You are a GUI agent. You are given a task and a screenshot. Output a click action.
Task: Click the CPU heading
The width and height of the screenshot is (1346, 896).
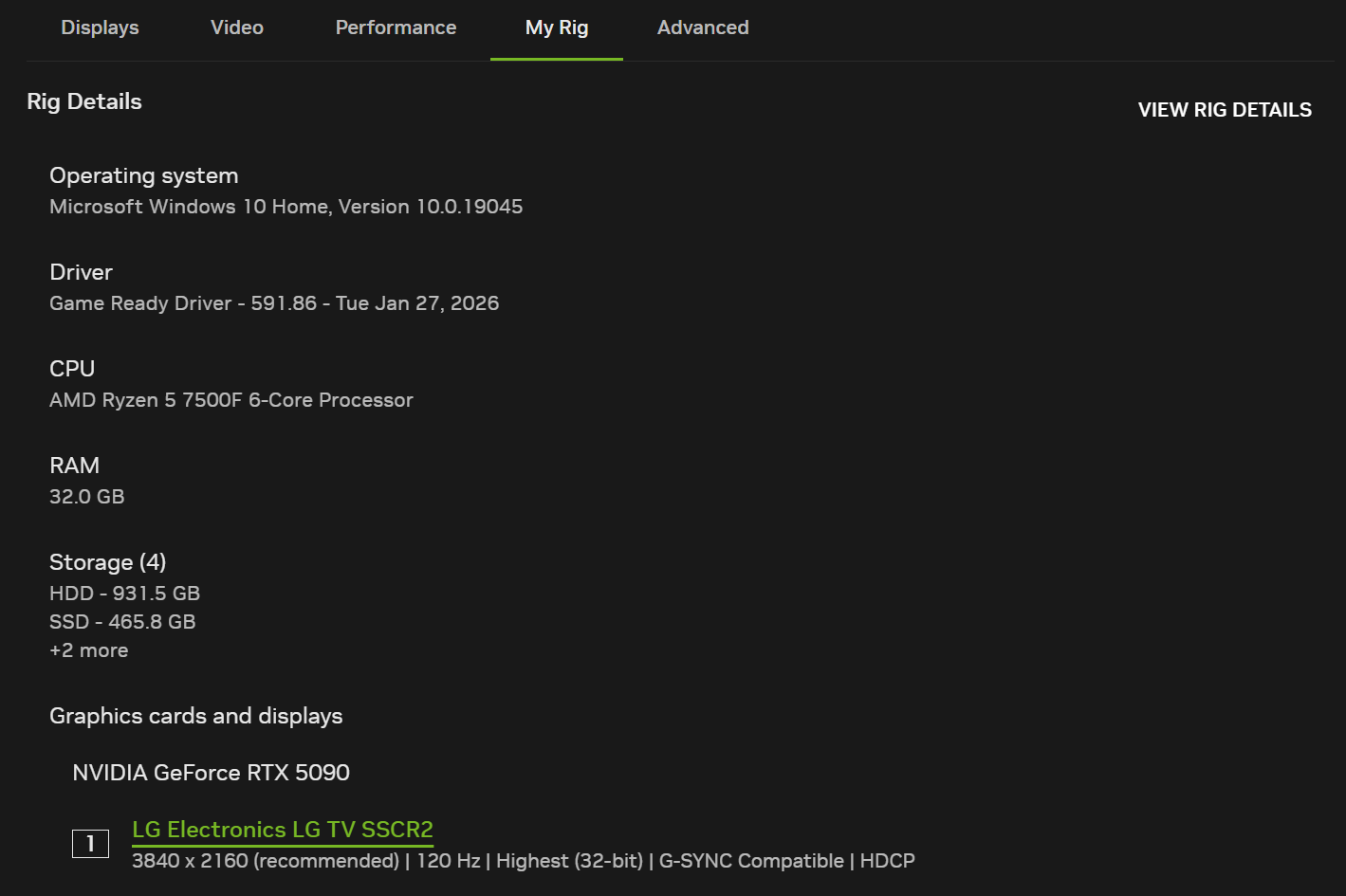[72, 369]
